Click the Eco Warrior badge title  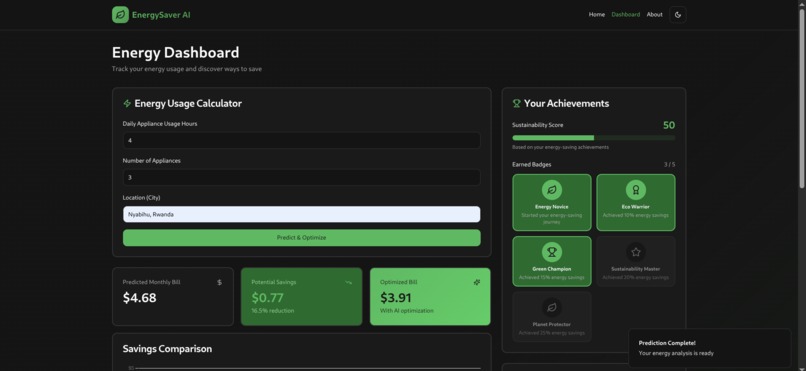click(x=636, y=207)
